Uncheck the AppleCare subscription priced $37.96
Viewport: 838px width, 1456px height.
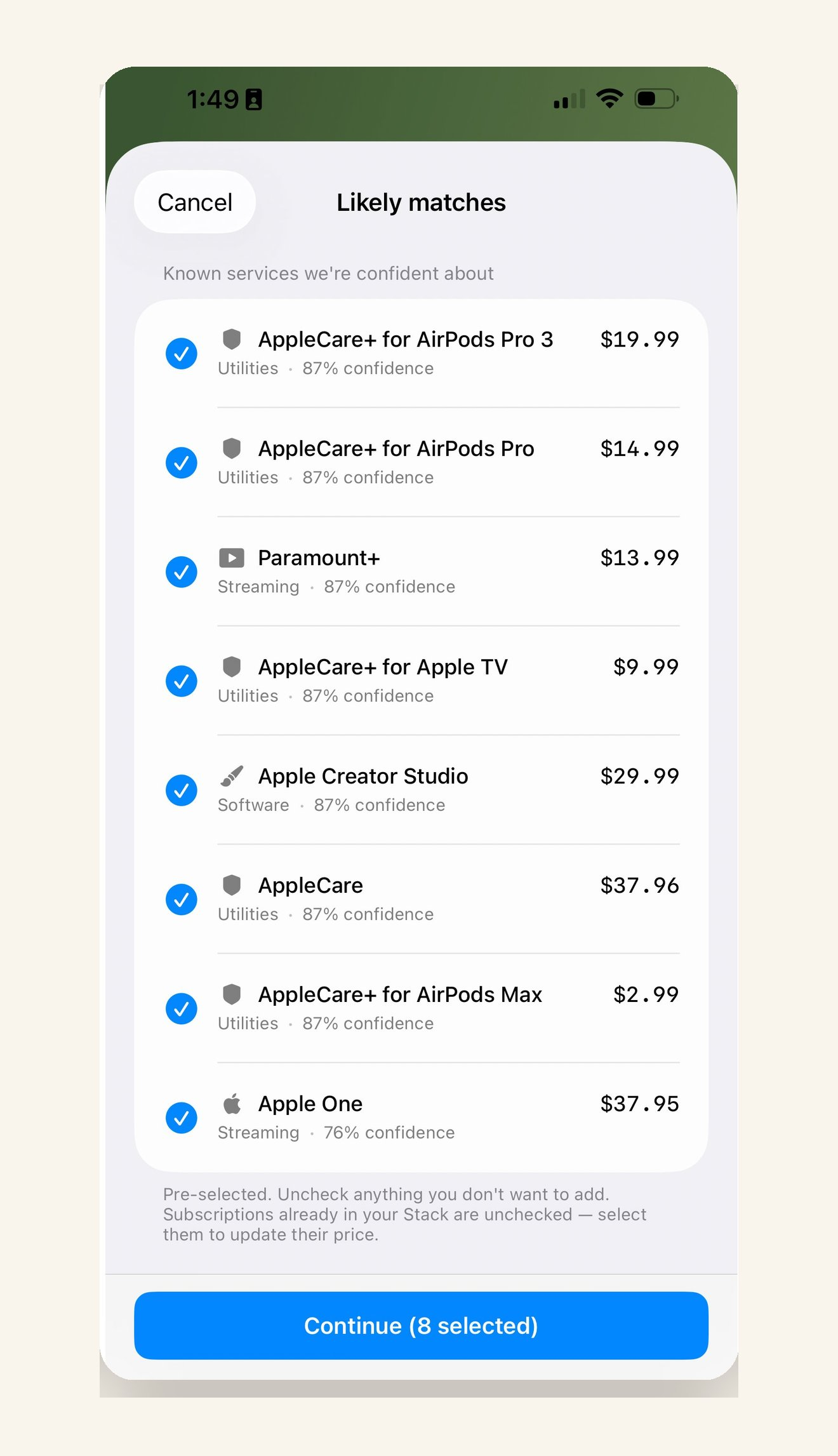point(181,899)
